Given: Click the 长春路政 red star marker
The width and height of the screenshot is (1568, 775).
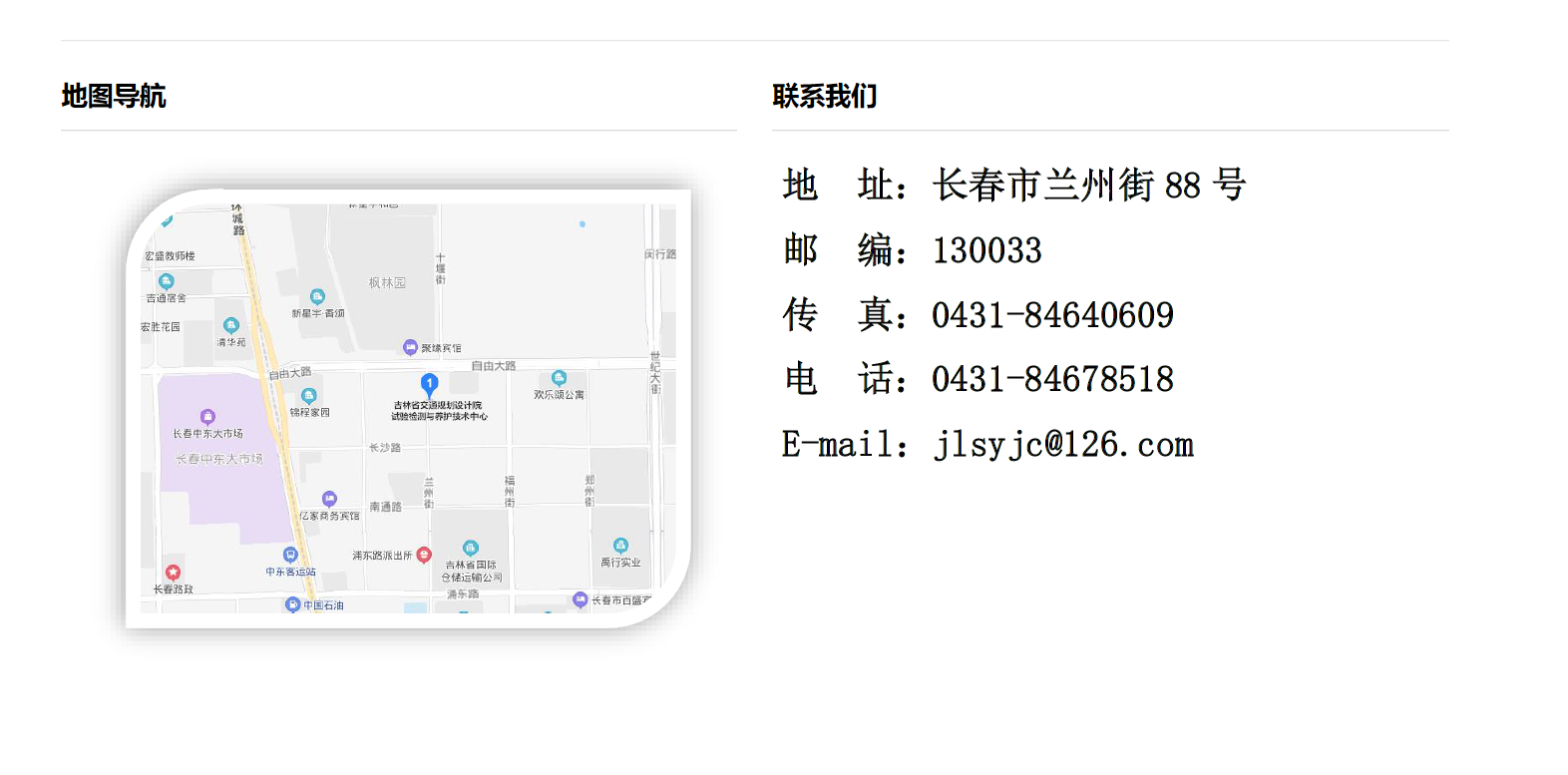Looking at the screenshot, I should click(173, 573).
